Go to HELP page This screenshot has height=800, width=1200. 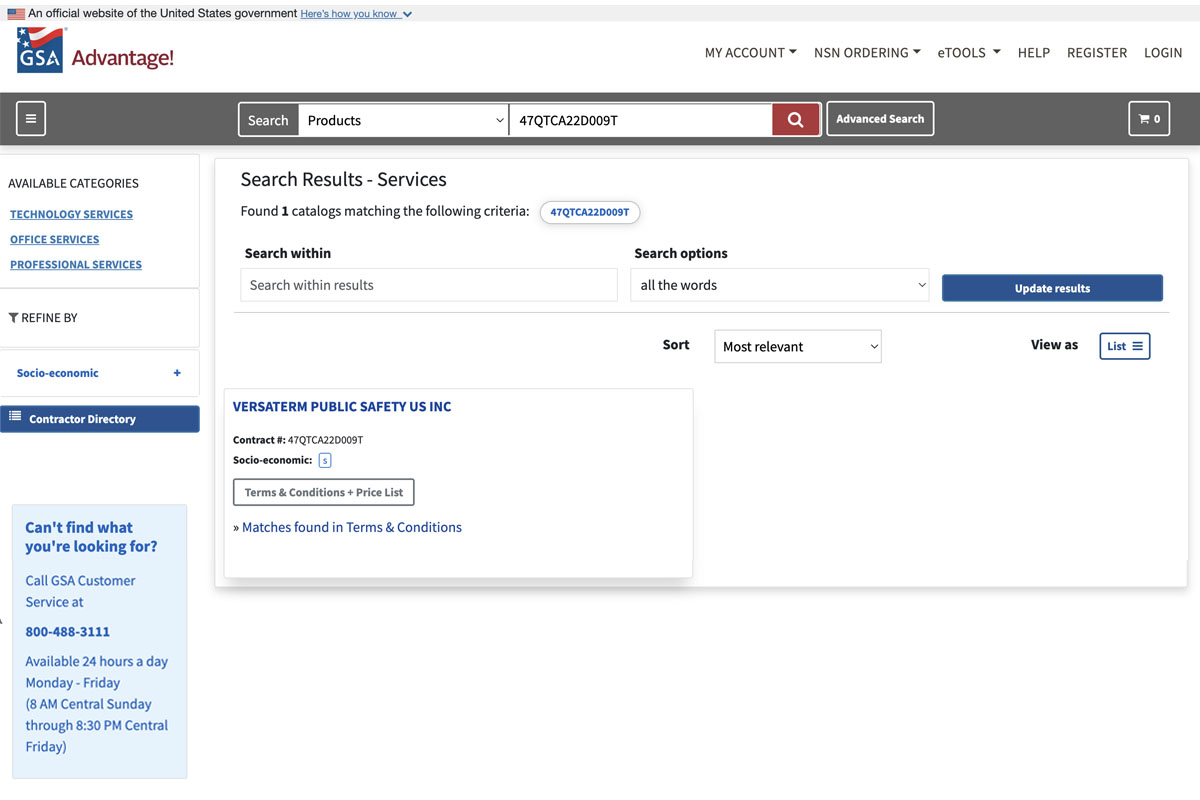(1033, 53)
